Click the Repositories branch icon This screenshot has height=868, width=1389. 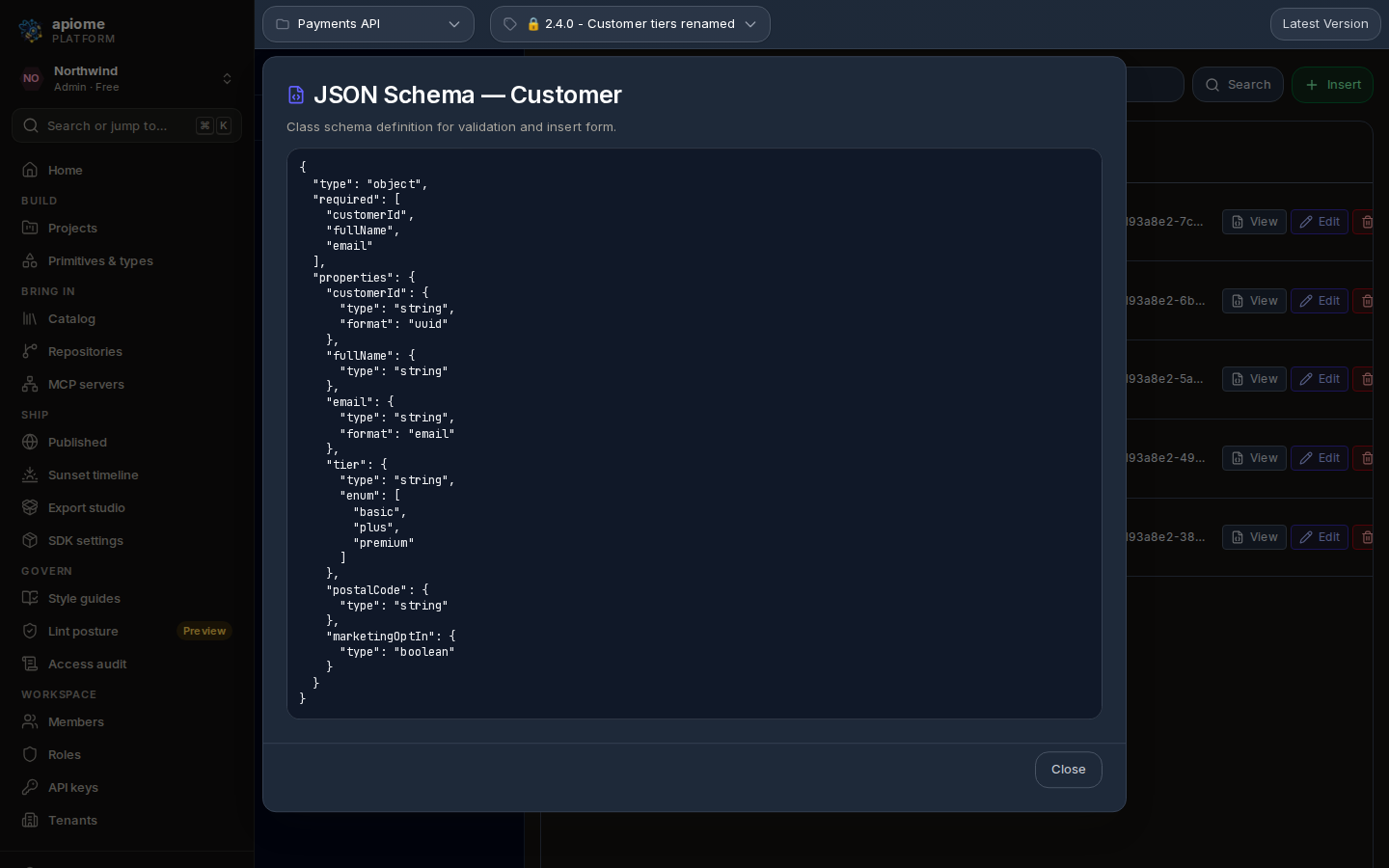(x=30, y=351)
